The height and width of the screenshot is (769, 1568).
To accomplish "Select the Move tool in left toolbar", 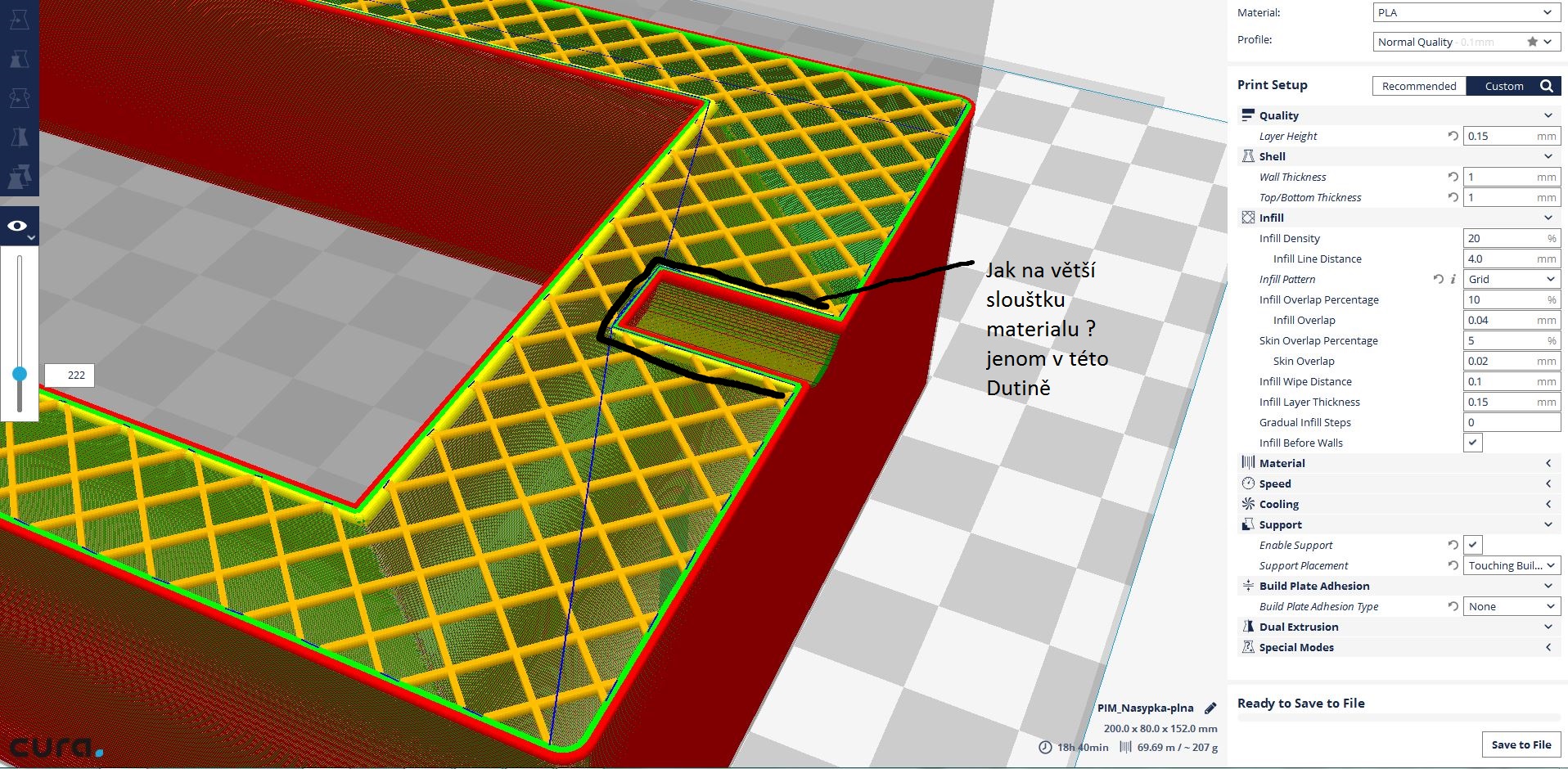I will pos(19,20).
